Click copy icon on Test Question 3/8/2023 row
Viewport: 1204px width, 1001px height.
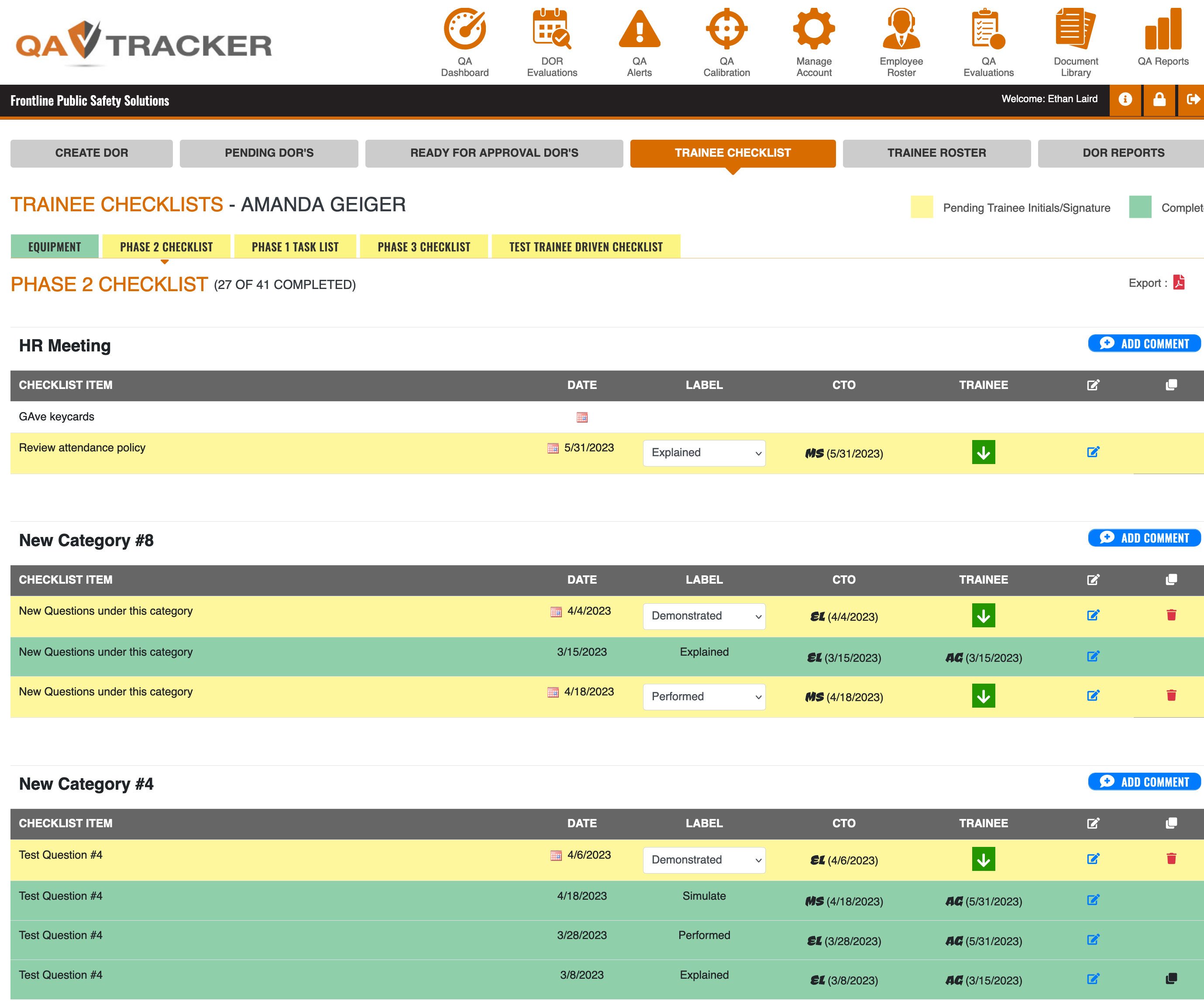[1171, 979]
